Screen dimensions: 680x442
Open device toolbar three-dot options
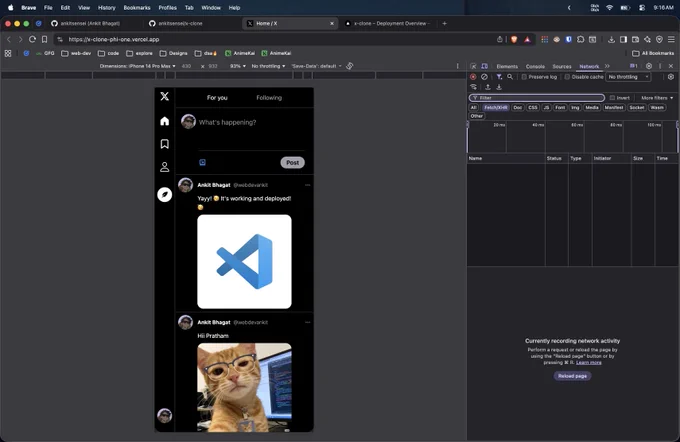458,66
